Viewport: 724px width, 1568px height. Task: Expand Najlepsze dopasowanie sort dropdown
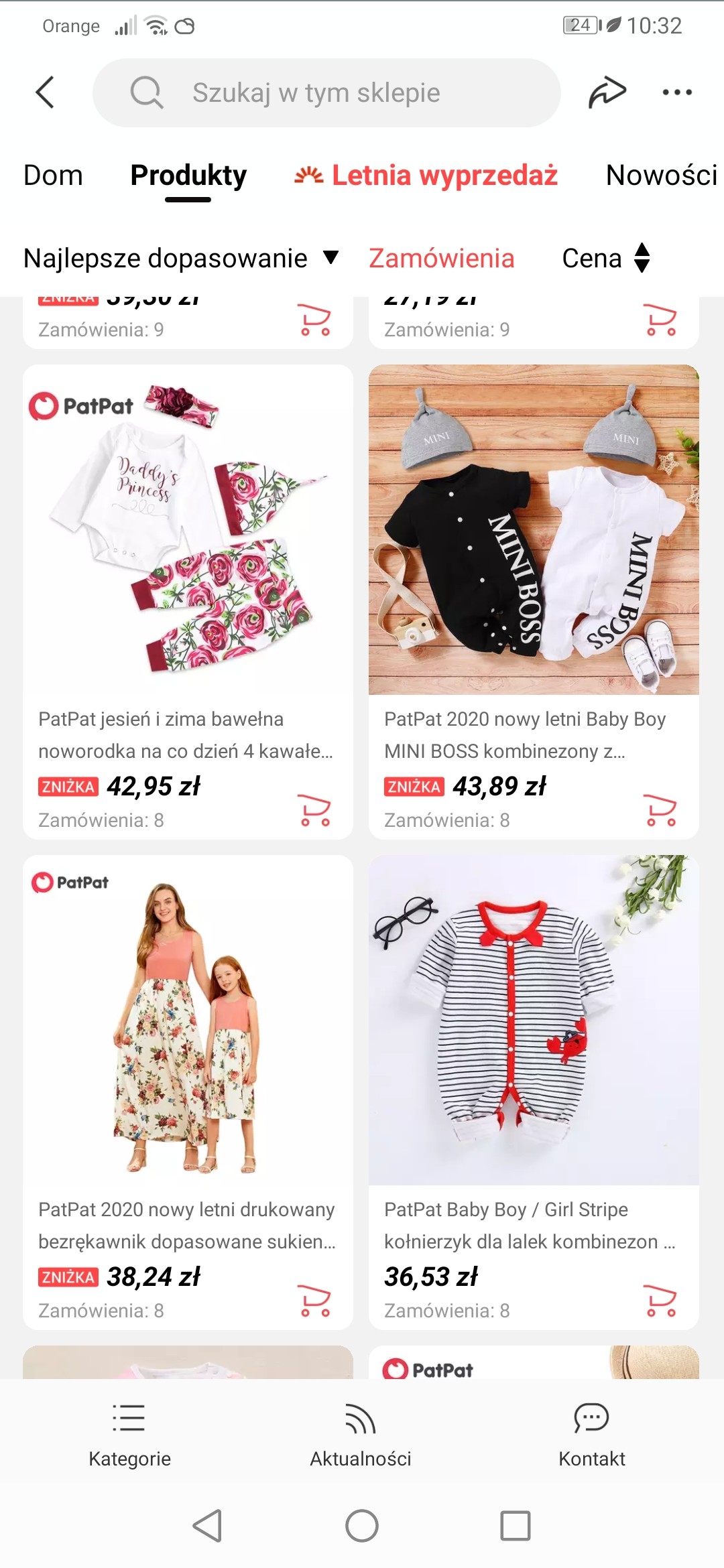pos(181,258)
